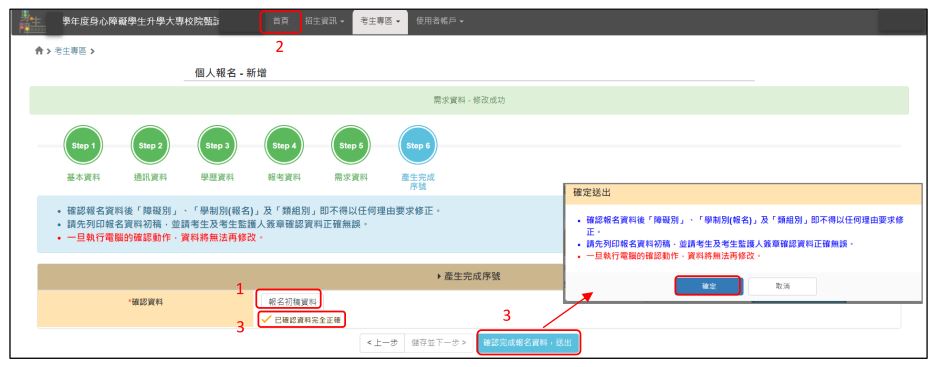This screenshot has height=367, width=941.
Task: Click the 上一步 button
Action: pyautogui.click(x=382, y=343)
